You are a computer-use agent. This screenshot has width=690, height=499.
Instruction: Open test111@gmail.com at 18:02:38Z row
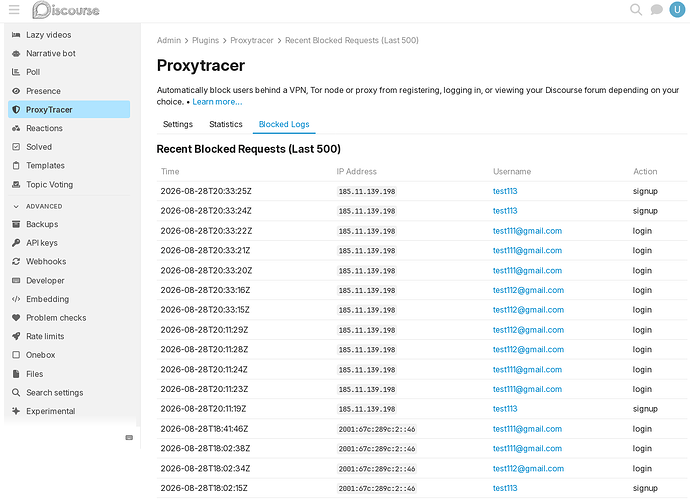point(527,449)
